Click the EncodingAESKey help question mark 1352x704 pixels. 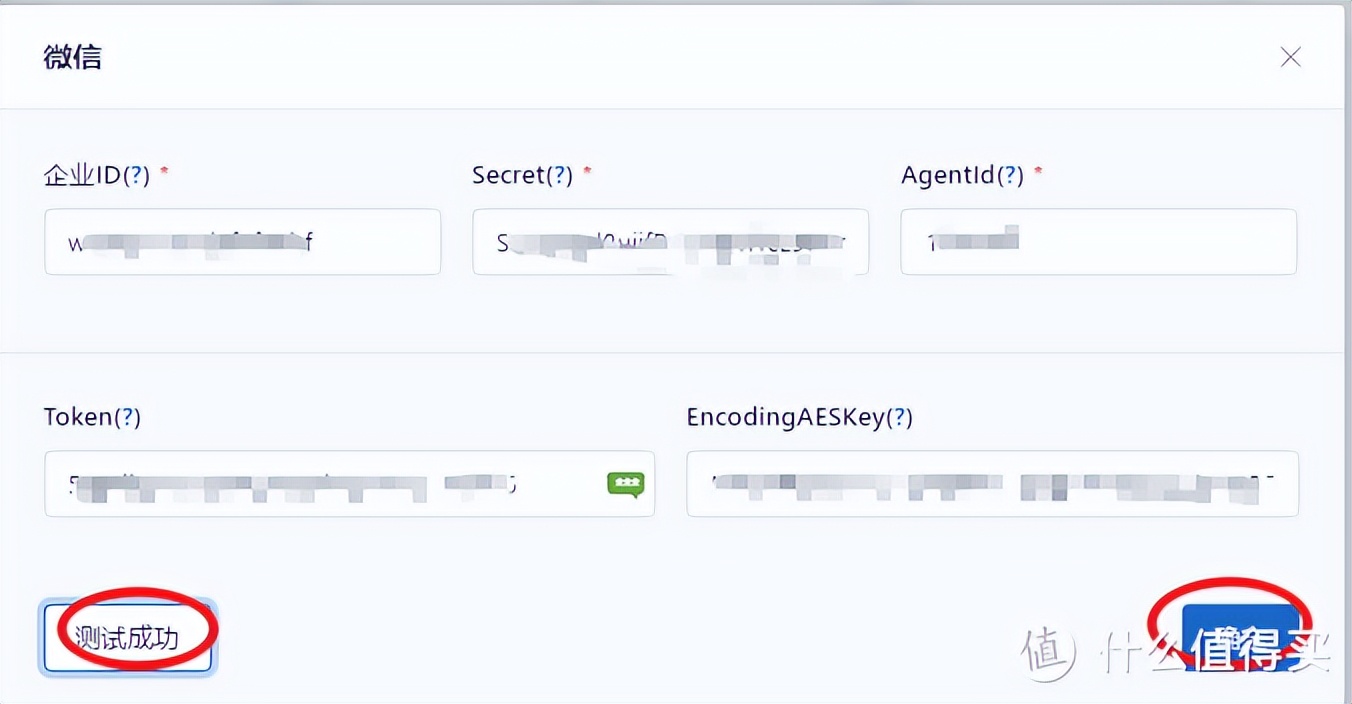899,417
